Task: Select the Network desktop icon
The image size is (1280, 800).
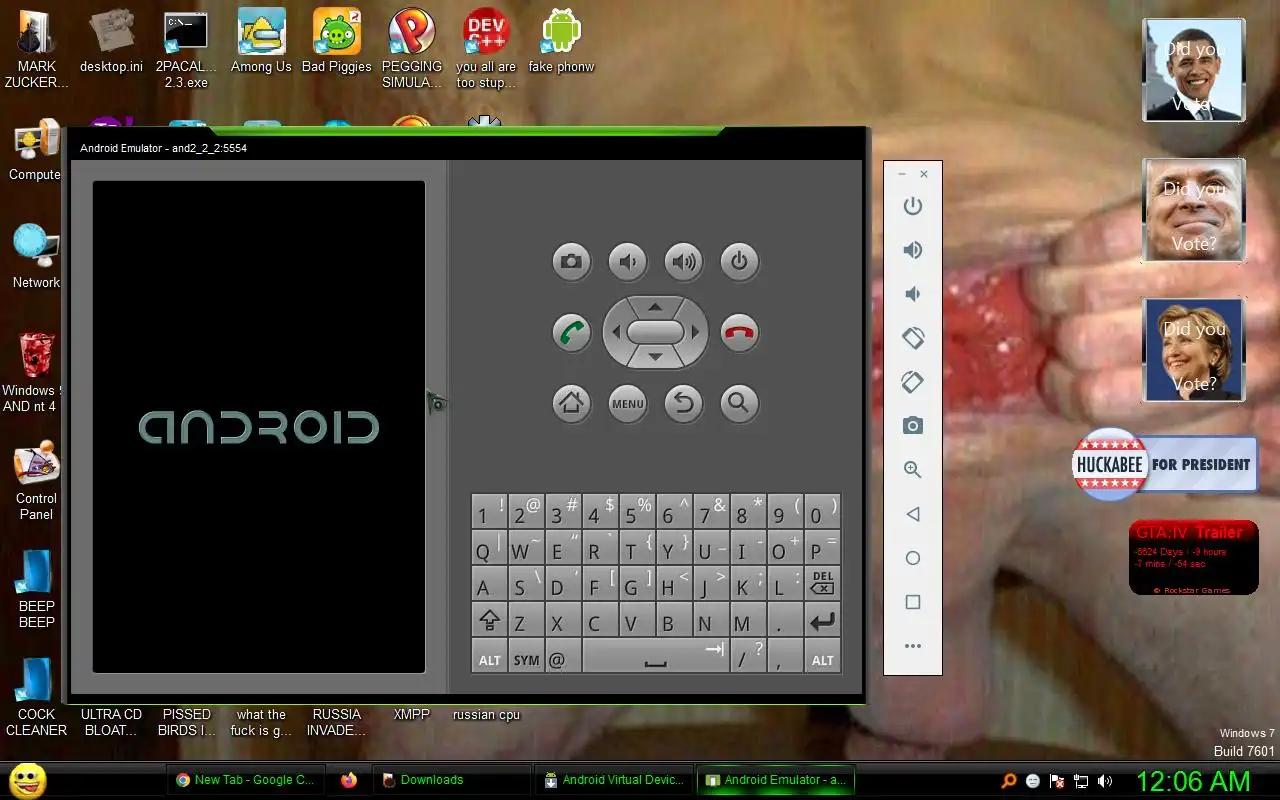Action: pyautogui.click(x=36, y=257)
